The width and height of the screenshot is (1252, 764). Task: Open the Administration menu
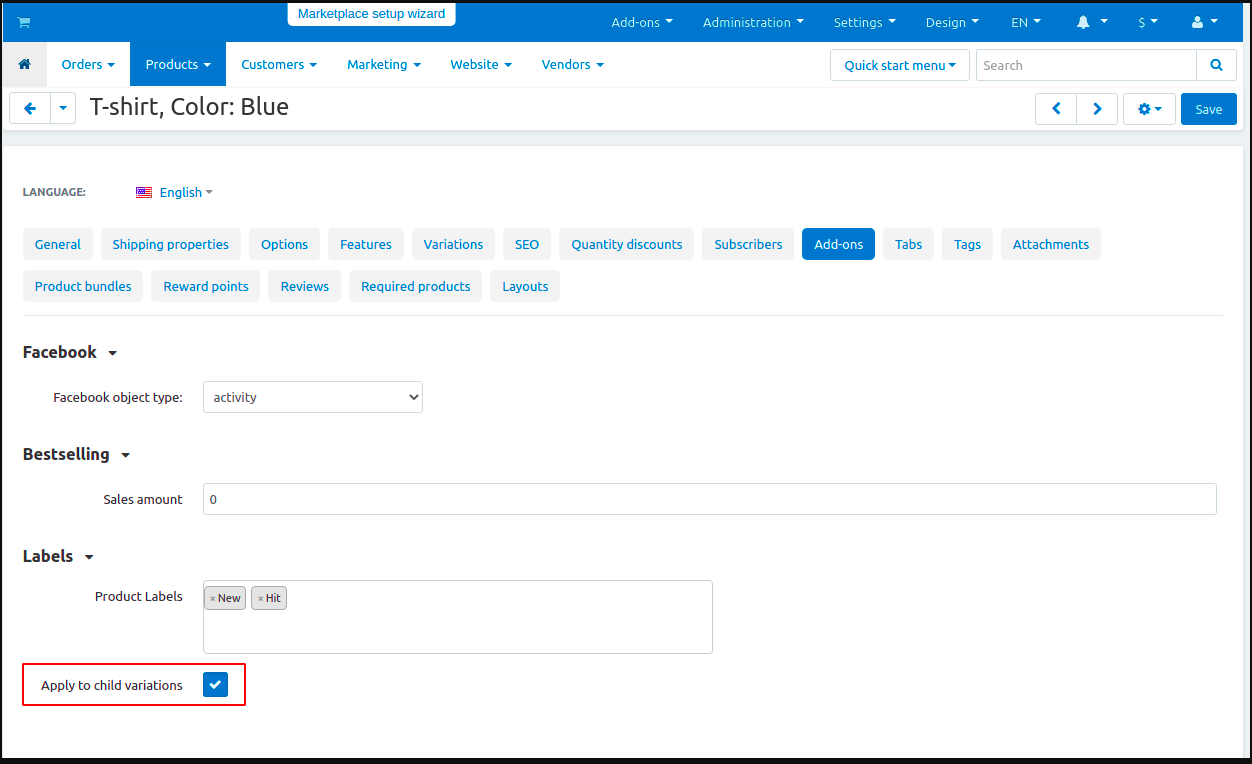pos(753,22)
